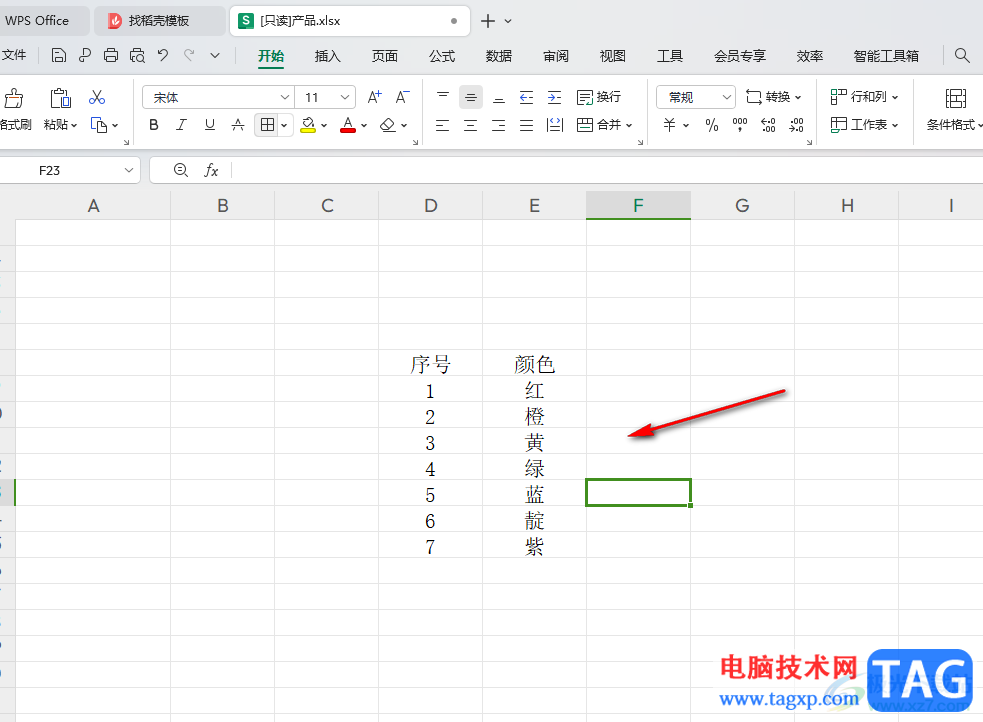
Task: Click the Wrap Text 换行 button
Action: [x=599, y=97]
